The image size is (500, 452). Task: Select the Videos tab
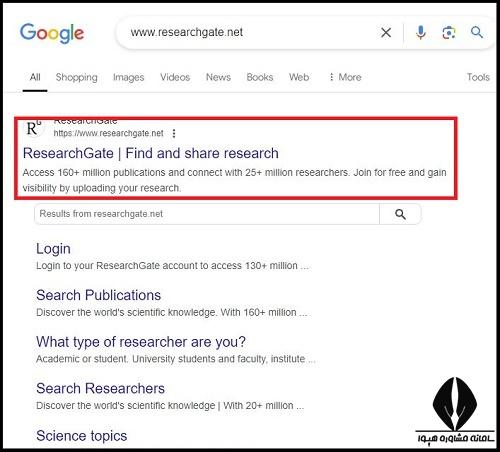[175, 77]
